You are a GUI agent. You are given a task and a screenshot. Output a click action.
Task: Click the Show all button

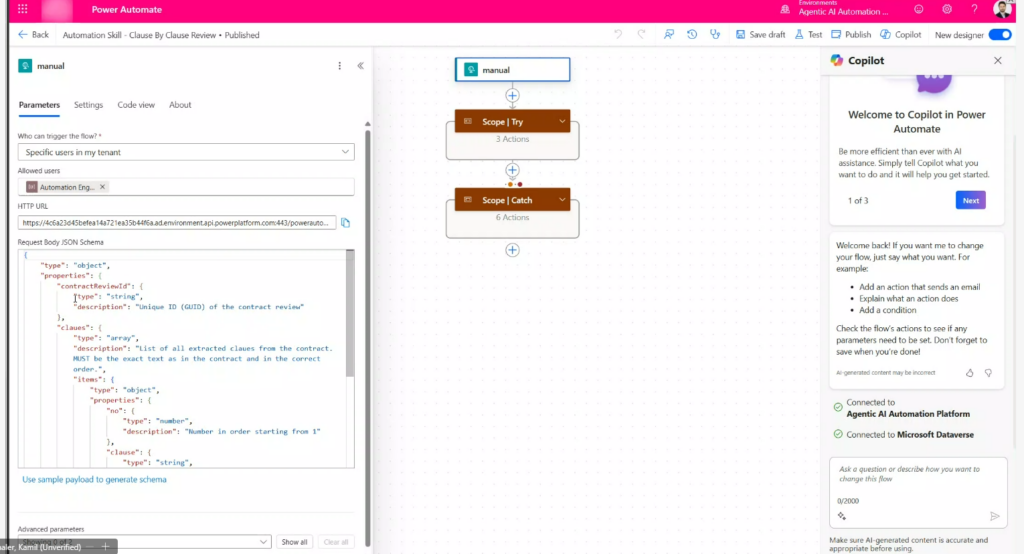tap(294, 542)
